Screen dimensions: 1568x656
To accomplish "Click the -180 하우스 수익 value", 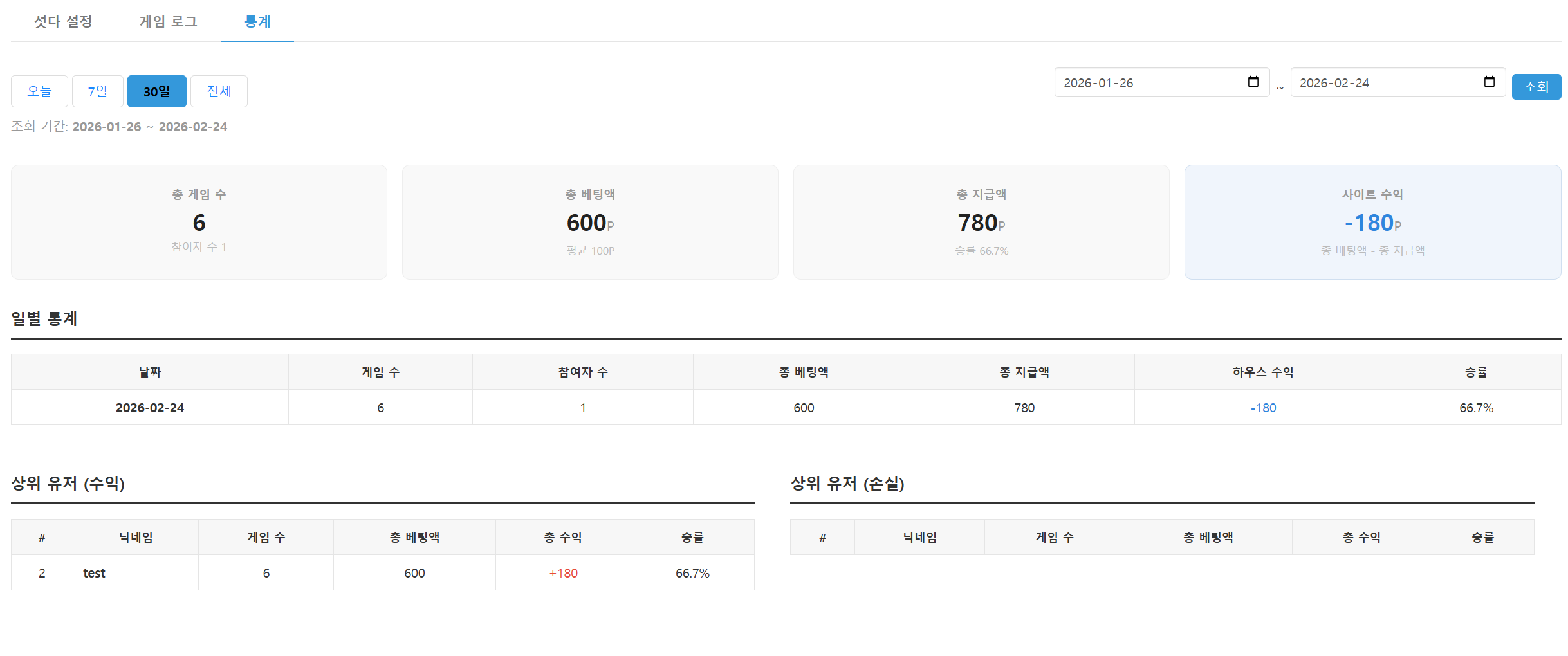I will [x=1262, y=407].
